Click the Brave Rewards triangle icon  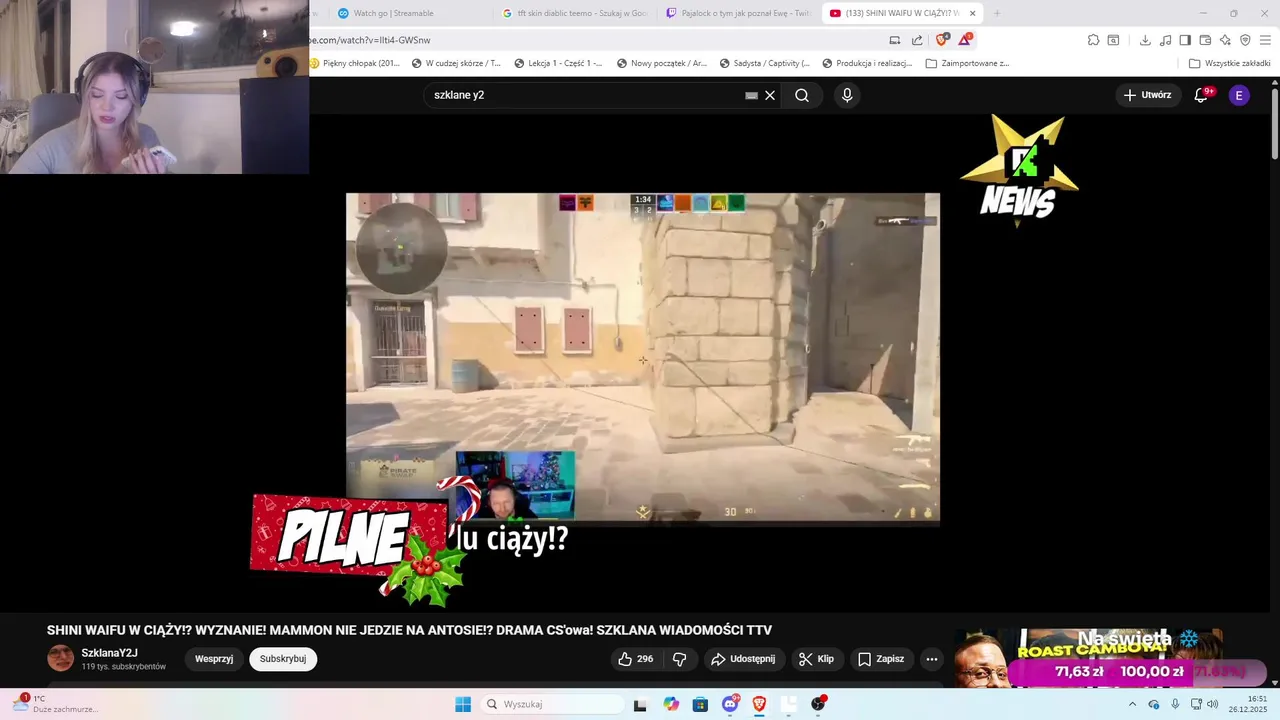(x=965, y=40)
